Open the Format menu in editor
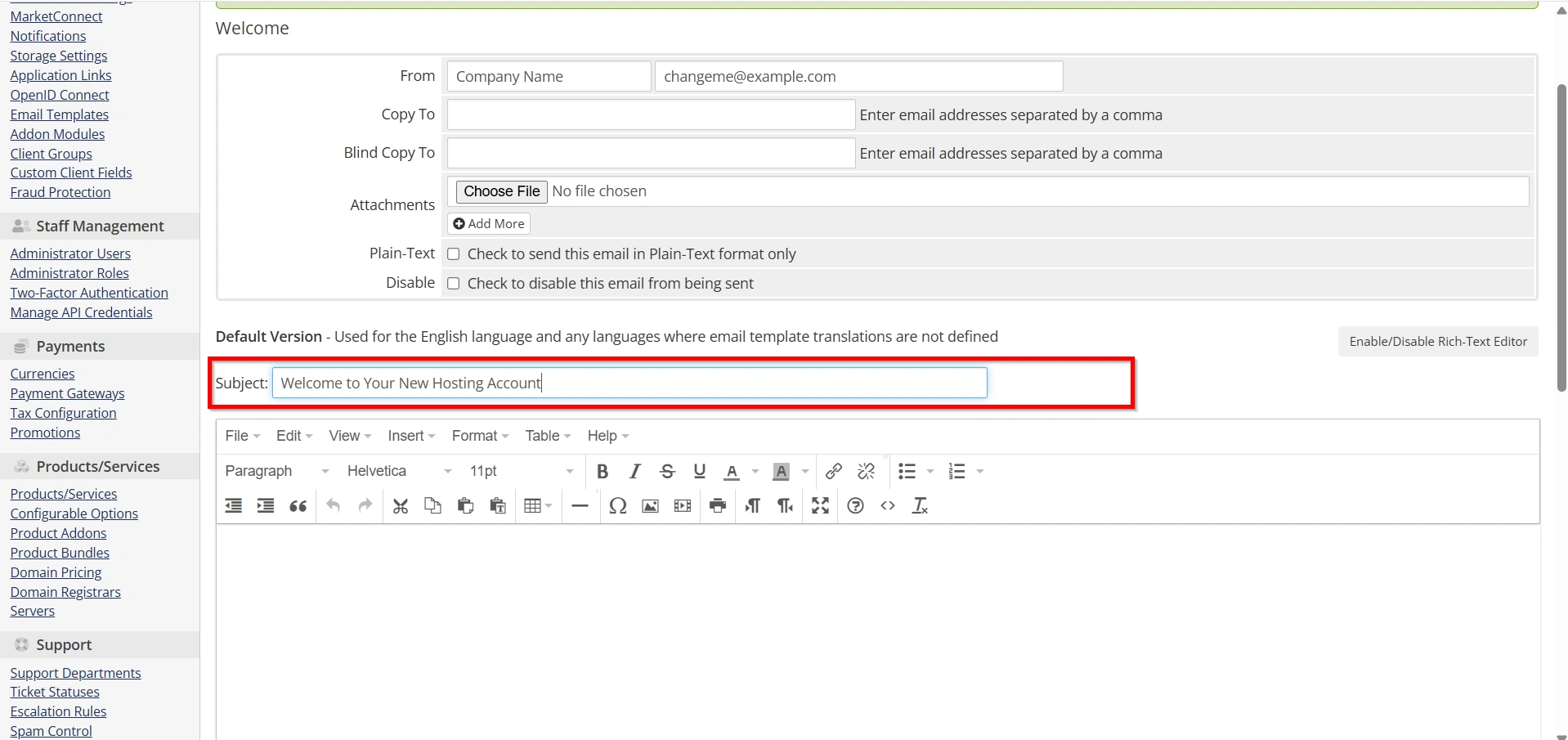Viewport: 1568px width, 740px height. (x=480, y=436)
